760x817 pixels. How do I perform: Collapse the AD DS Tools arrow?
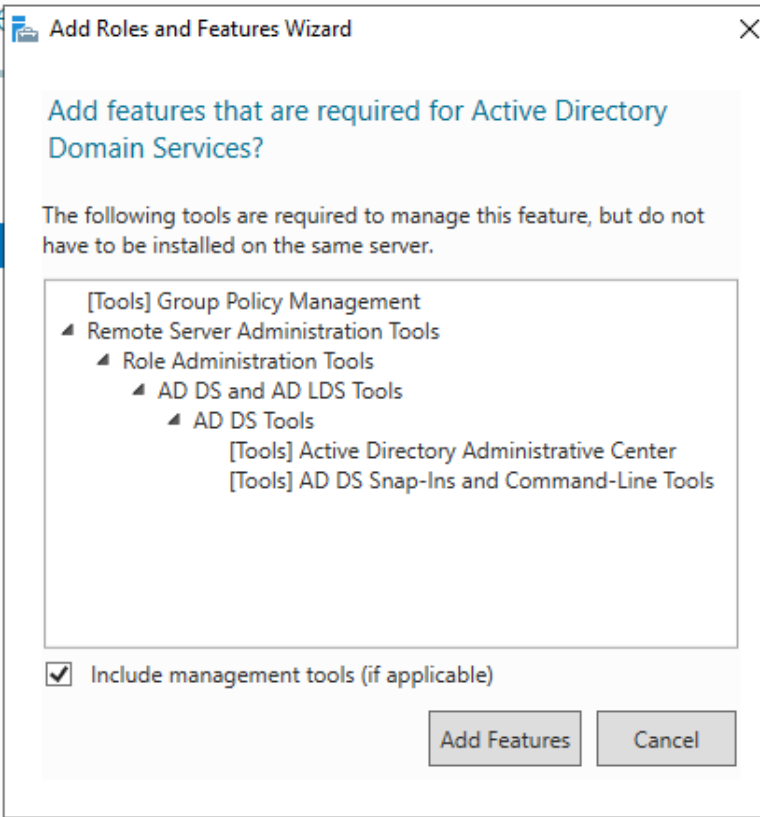click(174, 421)
